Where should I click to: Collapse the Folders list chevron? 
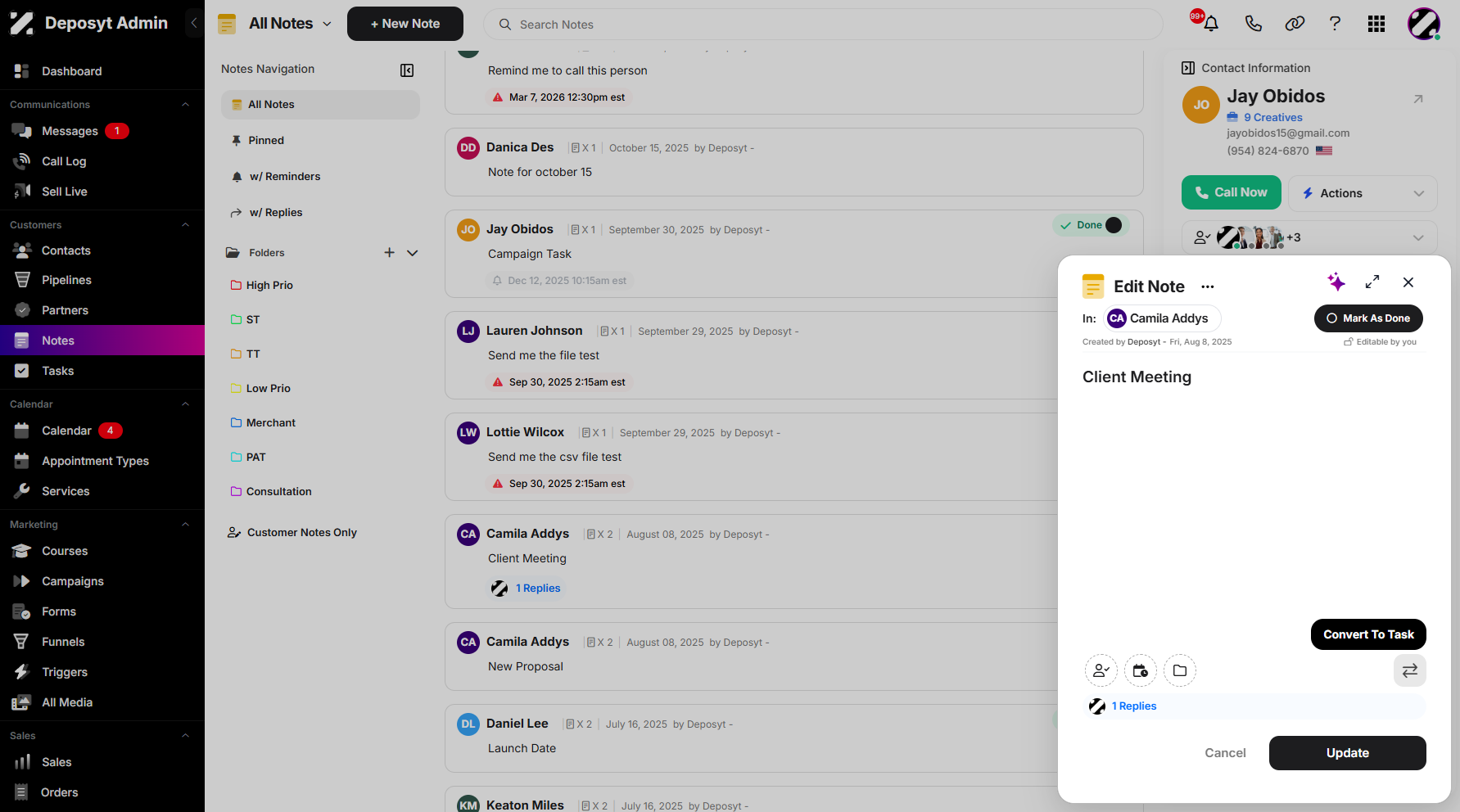pyautogui.click(x=413, y=253)
